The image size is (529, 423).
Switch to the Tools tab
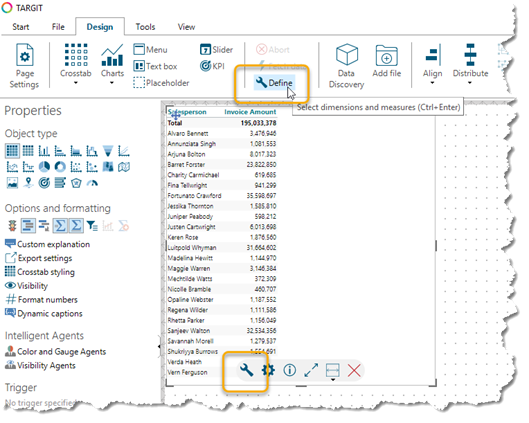(x=145, y=27)
